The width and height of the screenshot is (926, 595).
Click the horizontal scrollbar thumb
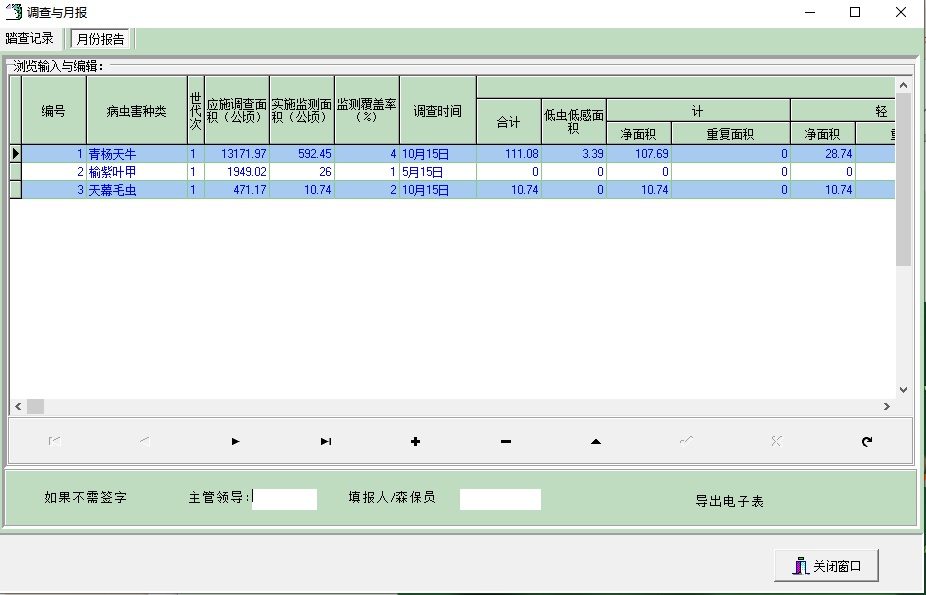pyautogui.click(x=35, y=406)
